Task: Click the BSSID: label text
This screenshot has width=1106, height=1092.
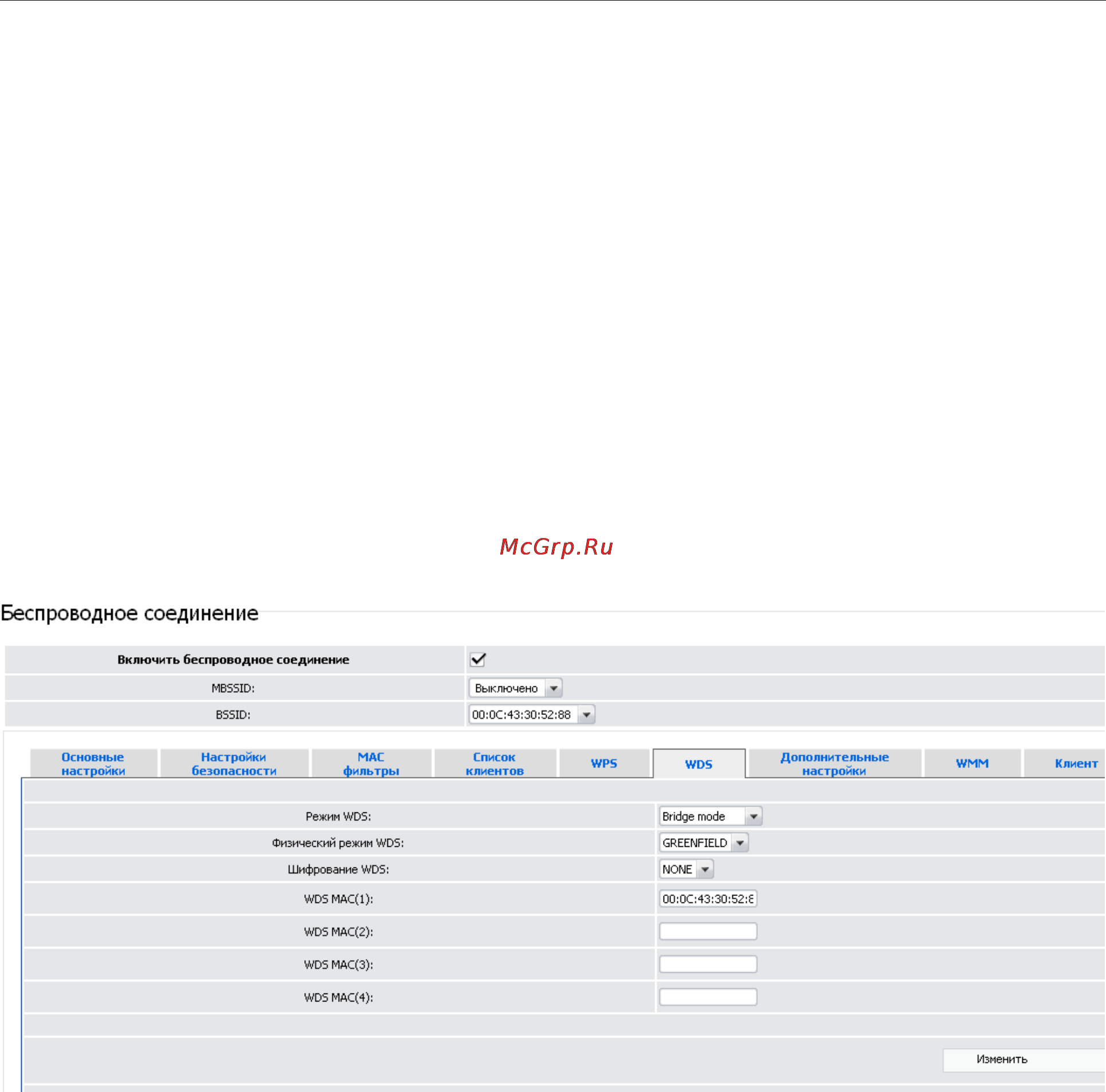Action: point(233,714)
